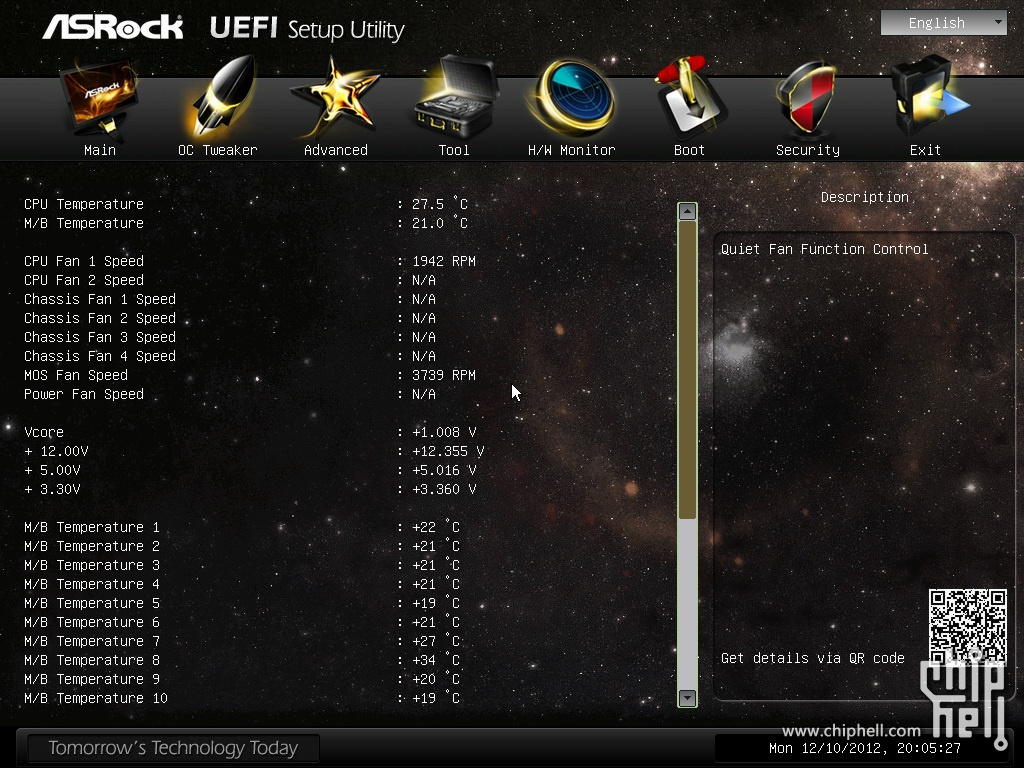The width and height of the screenshot is (1024, 768).
Task: Open Advanced via the gold star icon
Action: (335, 97)
